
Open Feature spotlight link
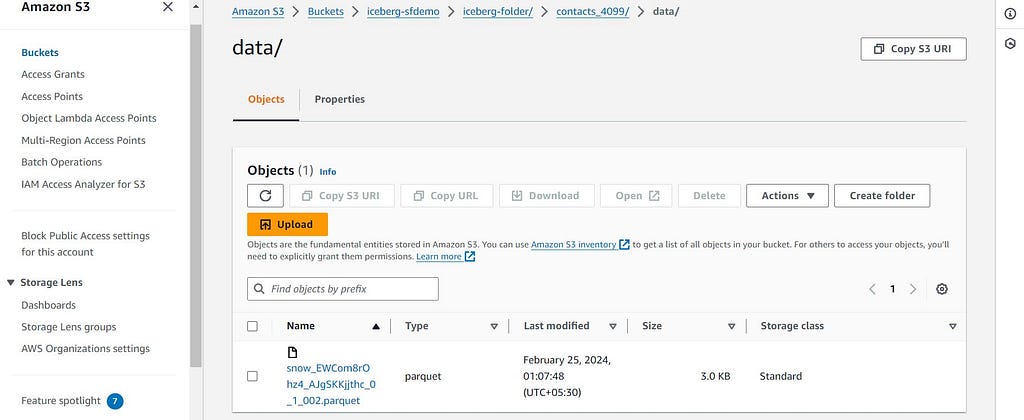61,400
